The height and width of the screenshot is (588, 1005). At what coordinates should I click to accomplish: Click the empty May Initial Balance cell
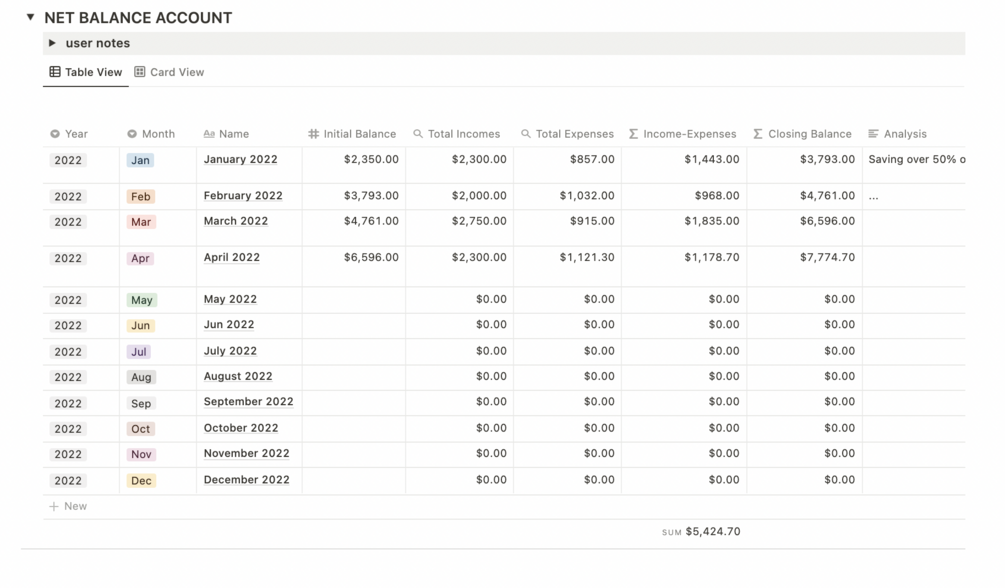pos(353,300)
